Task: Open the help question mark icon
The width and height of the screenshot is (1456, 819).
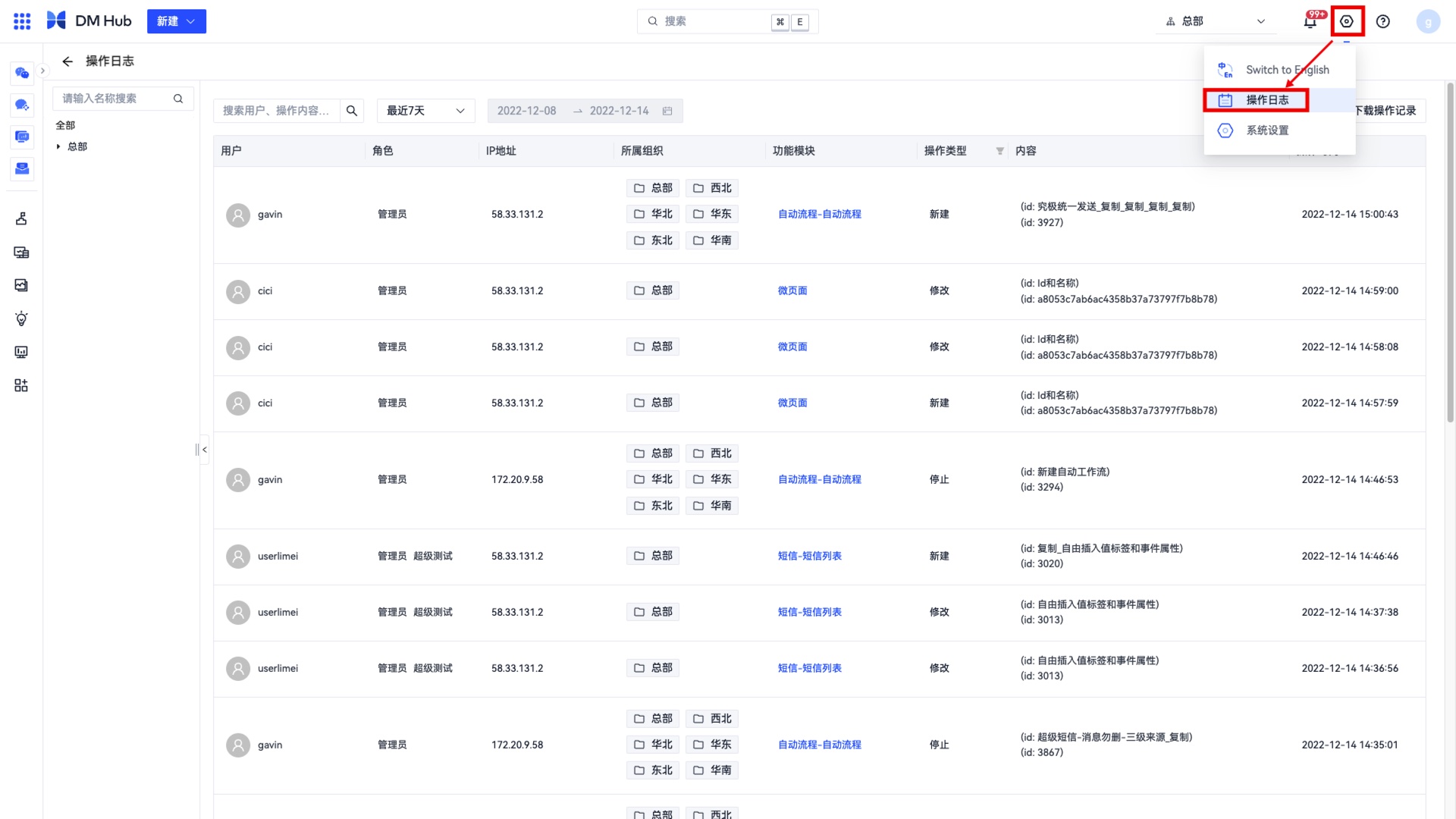Action: click(1383, 21)
